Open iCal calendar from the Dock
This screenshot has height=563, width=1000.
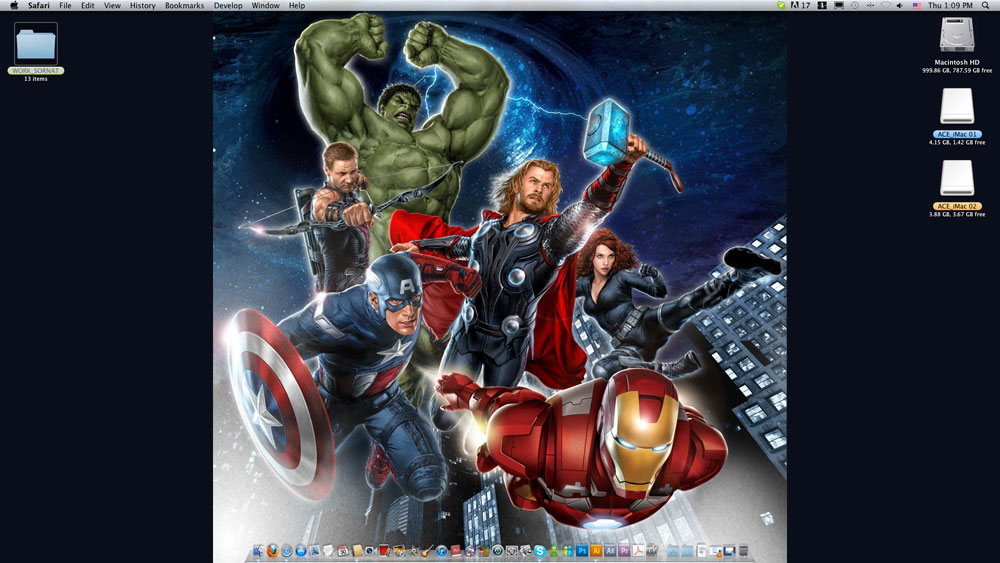[x=342, y=550]
